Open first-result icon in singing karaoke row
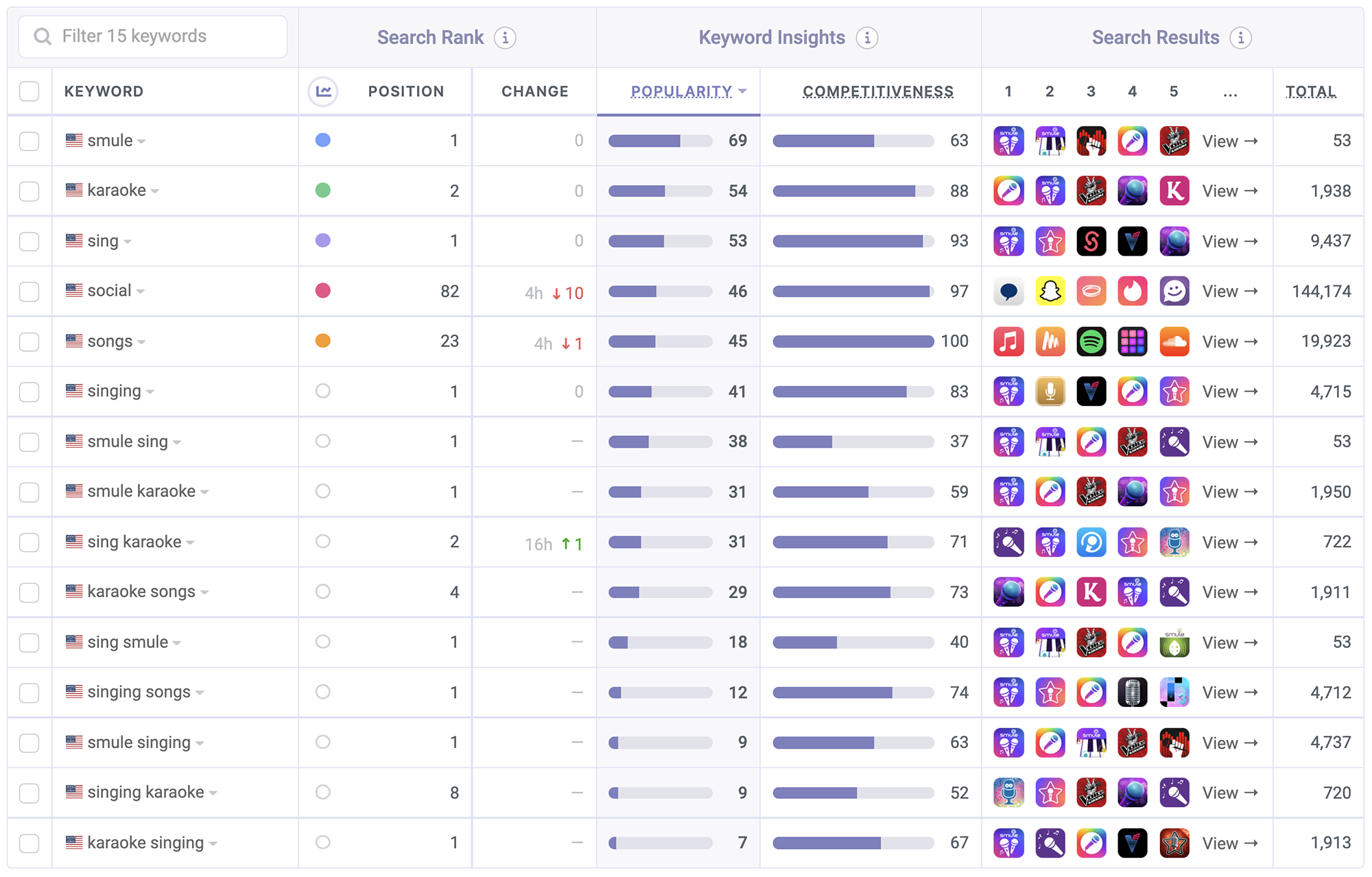This screenshot has height=877, width=1372. click(1009, 793)
